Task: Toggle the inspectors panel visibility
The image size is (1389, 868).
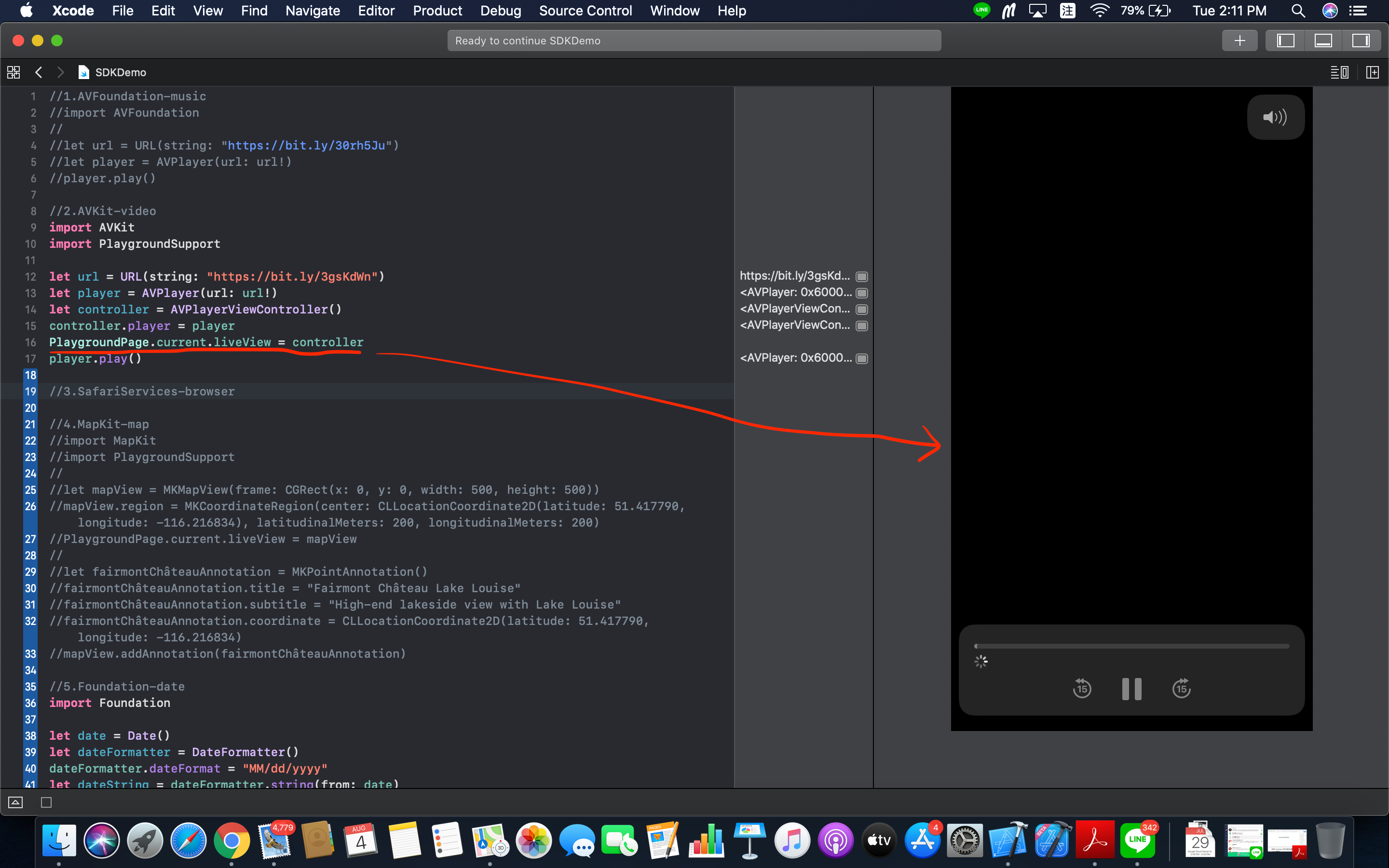Action: pos(1361,41)
